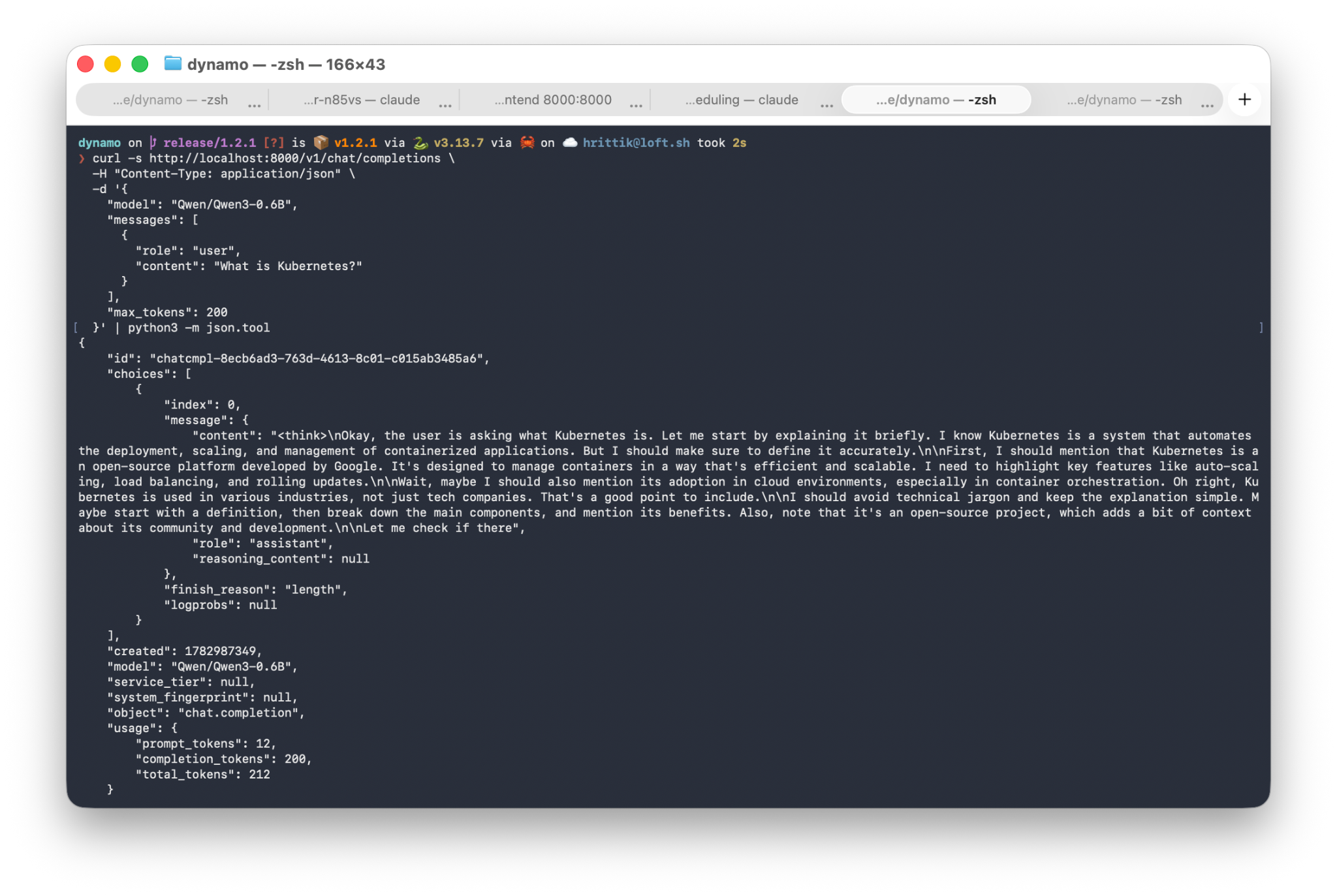Click the "created": 1782987349 line
This screenshot has width=1337, height=896.
pos(185,651)
